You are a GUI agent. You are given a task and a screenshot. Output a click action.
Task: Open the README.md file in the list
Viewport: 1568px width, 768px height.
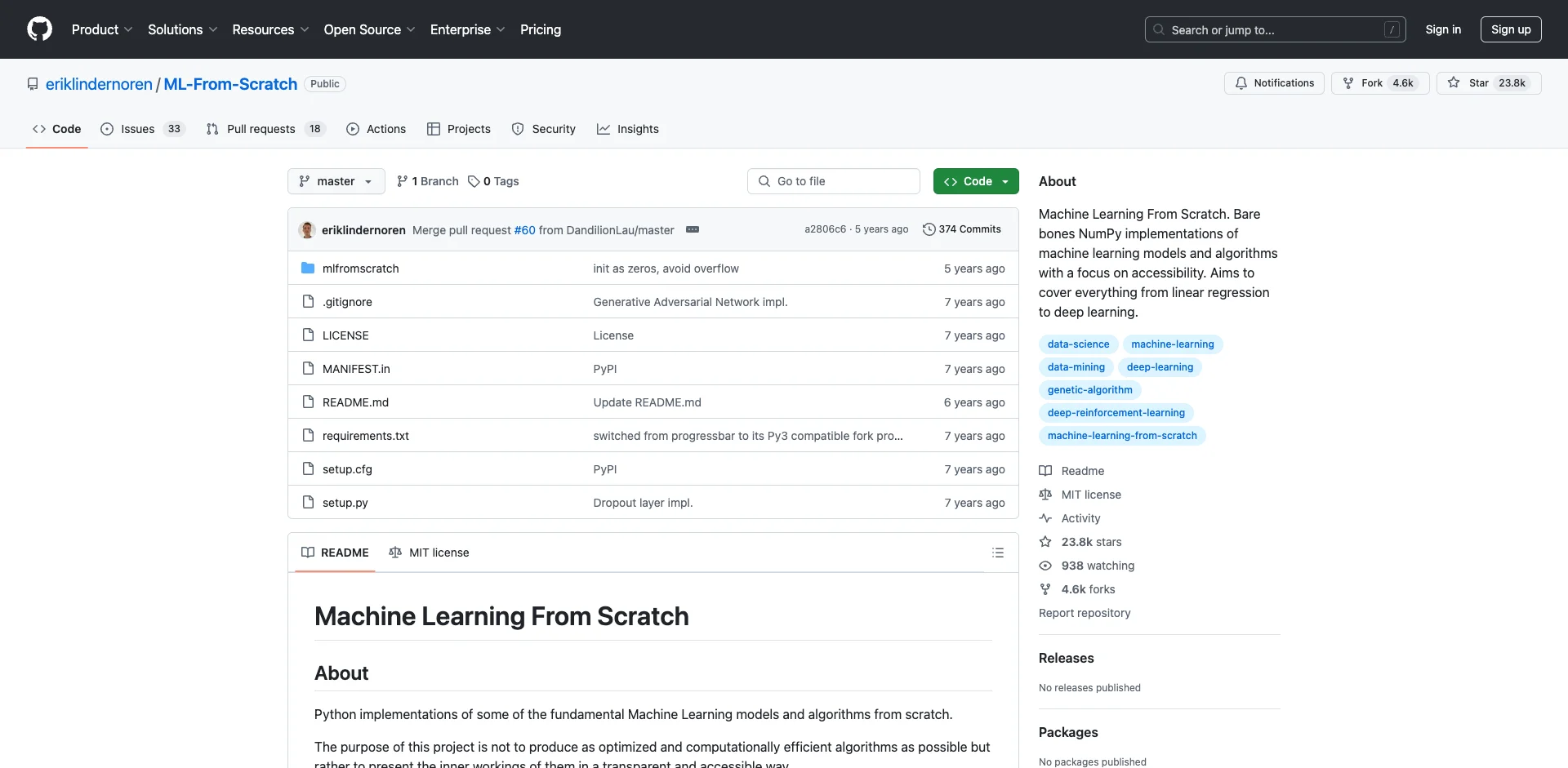(x=355, y=402)
